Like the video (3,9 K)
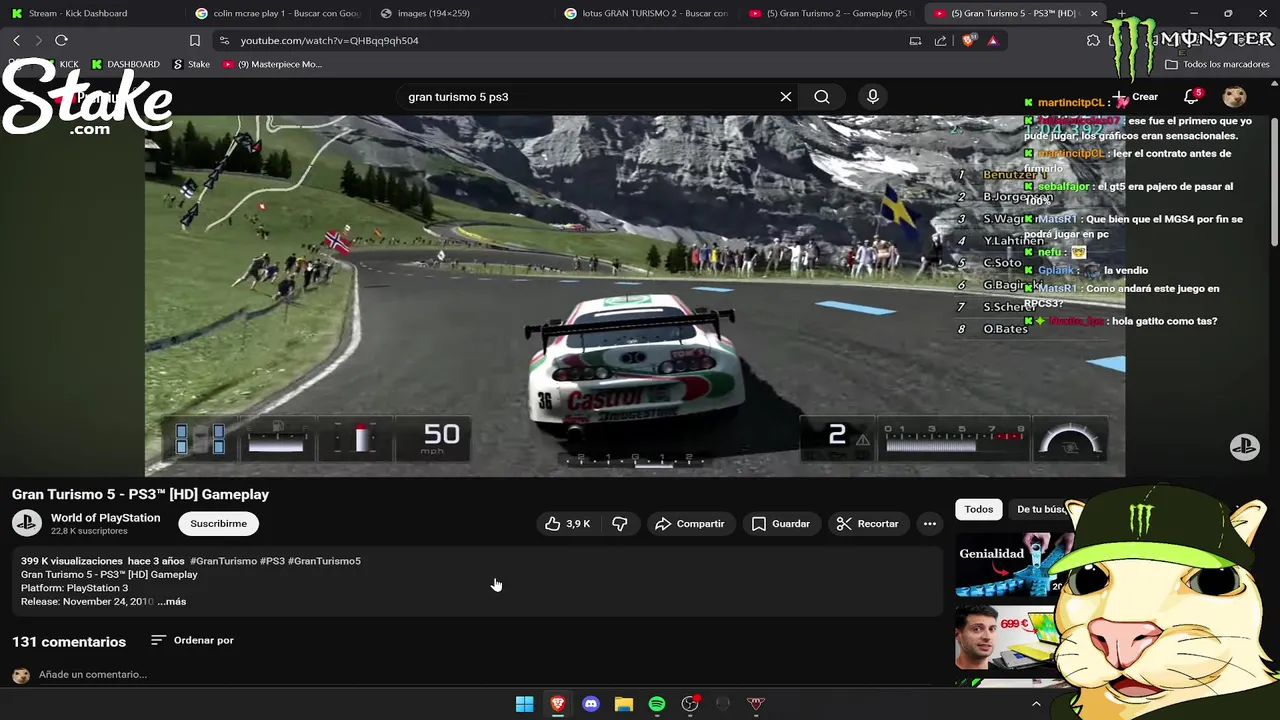The image size is (1280, 720). [568, 524]
